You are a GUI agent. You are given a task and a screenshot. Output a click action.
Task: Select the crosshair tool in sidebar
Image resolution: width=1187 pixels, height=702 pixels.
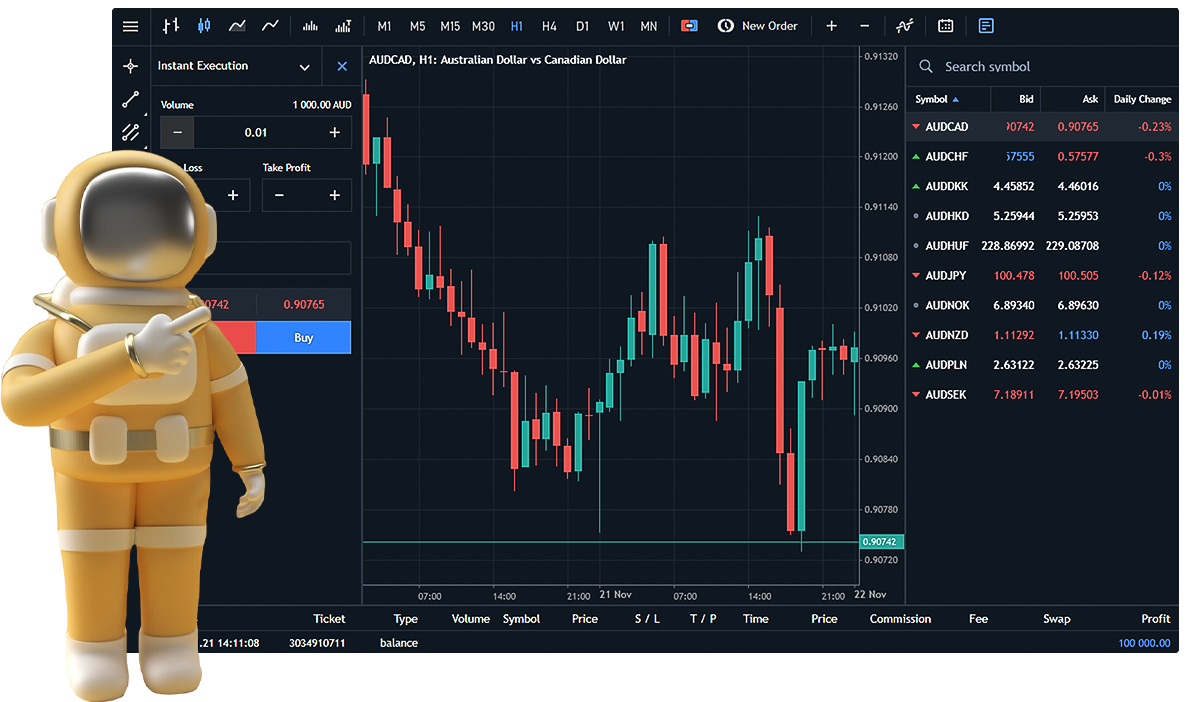[x=130, y=66]
